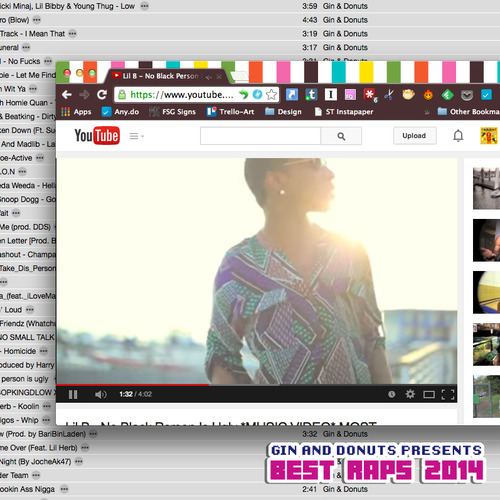The image size is (500, 500).
Task: Toggle theater mode in the player
Action: (x=429, y=395)
